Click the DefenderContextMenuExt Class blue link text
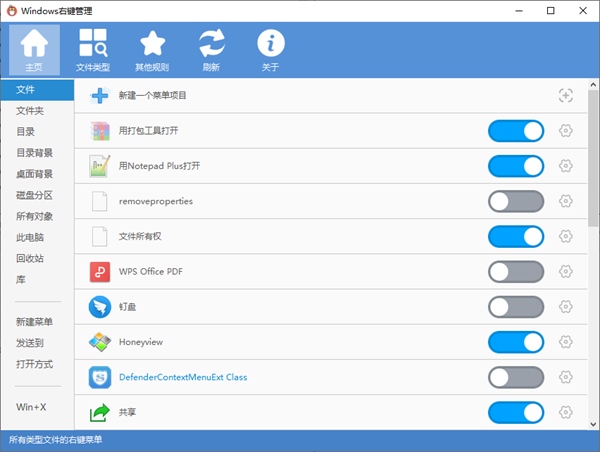 click(x=183, y=377)
